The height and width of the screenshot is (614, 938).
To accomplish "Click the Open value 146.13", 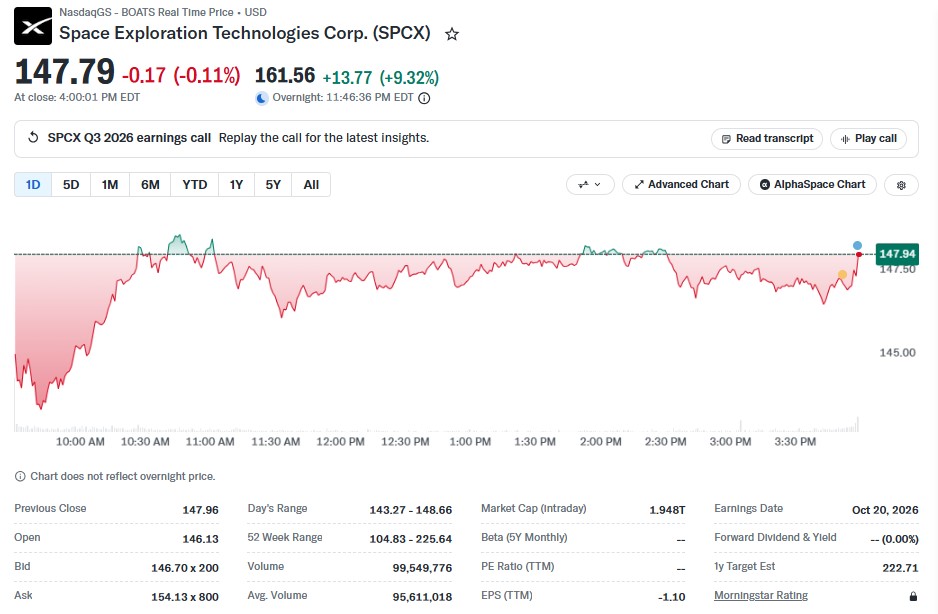I will tap(200, 539).
